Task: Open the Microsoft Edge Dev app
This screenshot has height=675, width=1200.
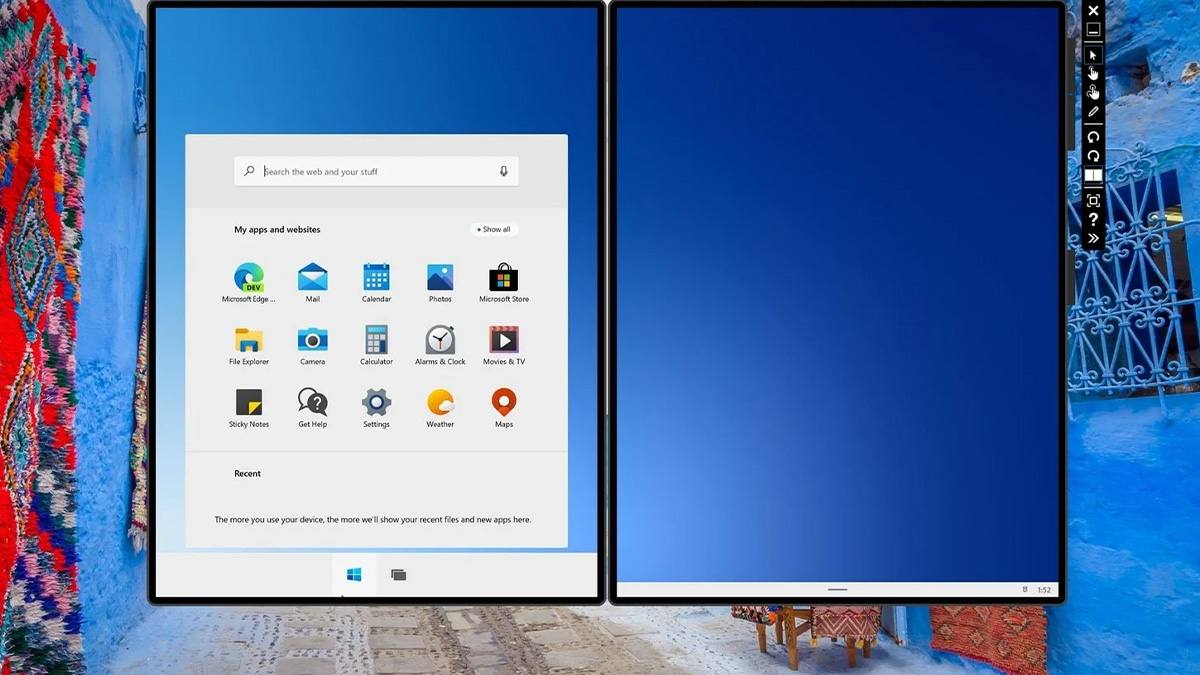Action: [x=248, y=278]
